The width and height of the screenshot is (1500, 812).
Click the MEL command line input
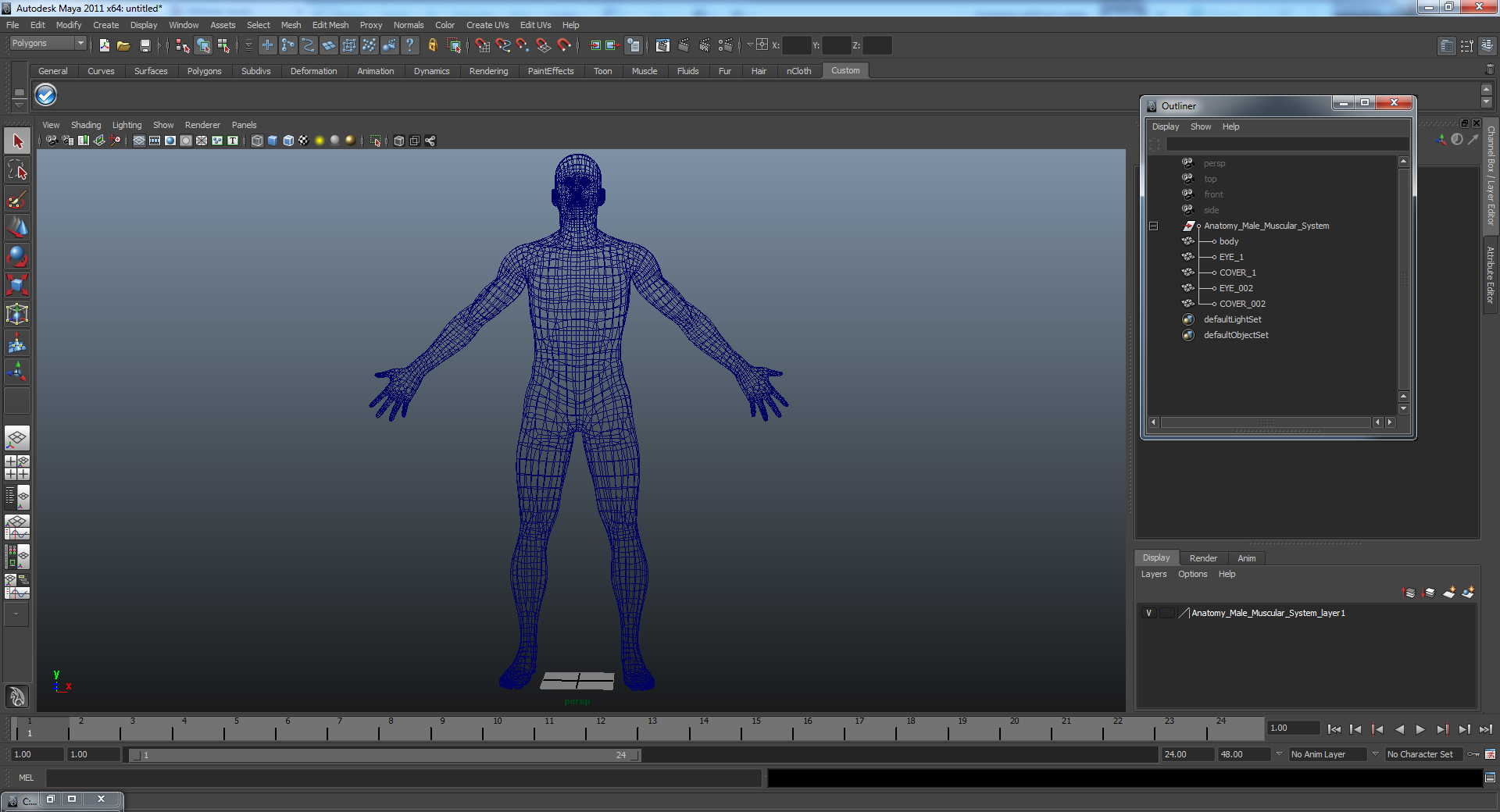coord(403,778)
